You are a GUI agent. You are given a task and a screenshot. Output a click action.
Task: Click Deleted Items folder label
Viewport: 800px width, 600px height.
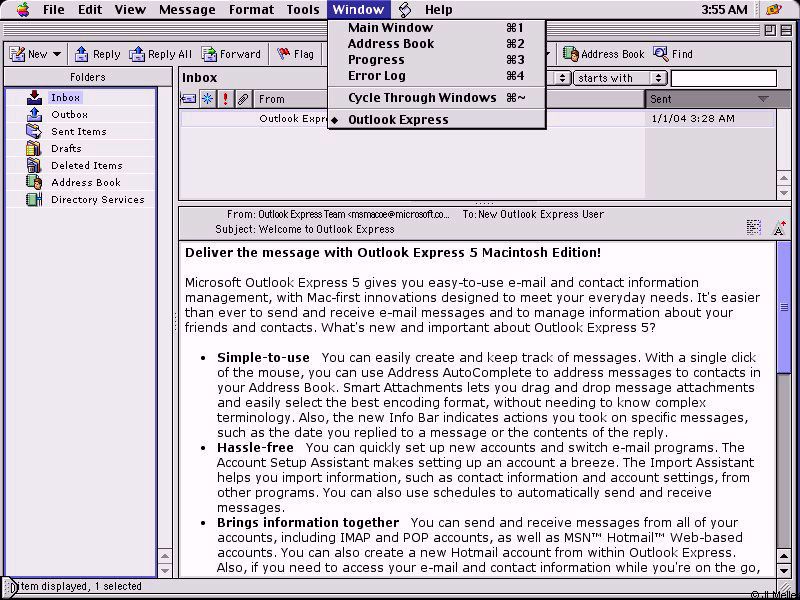(x=87, y=165)
